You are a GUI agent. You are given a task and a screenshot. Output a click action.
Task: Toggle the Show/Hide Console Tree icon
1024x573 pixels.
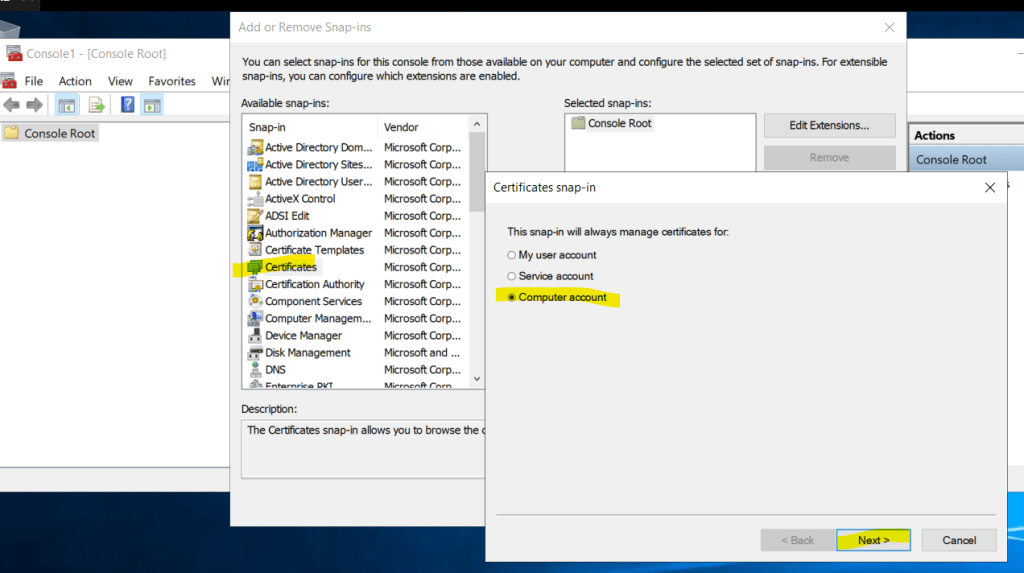click(67, 105)
